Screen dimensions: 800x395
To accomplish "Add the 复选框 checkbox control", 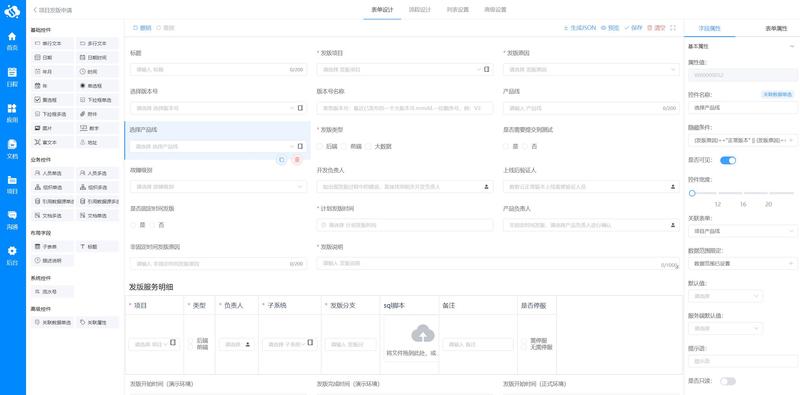I will 52,100.
